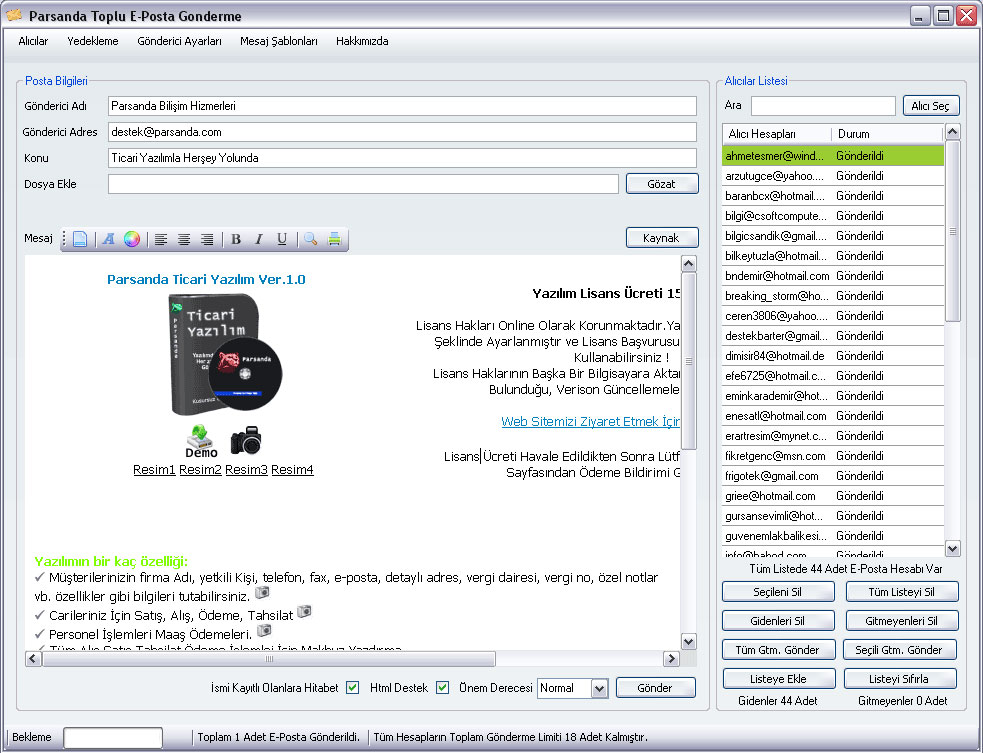
Task: Select recipient row enesatl@hotmail.com
Action: 833,416
